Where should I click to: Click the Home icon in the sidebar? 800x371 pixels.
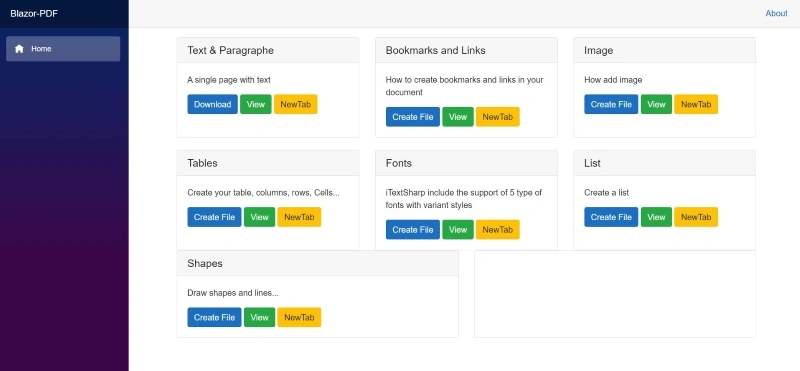tap(19, 49)
